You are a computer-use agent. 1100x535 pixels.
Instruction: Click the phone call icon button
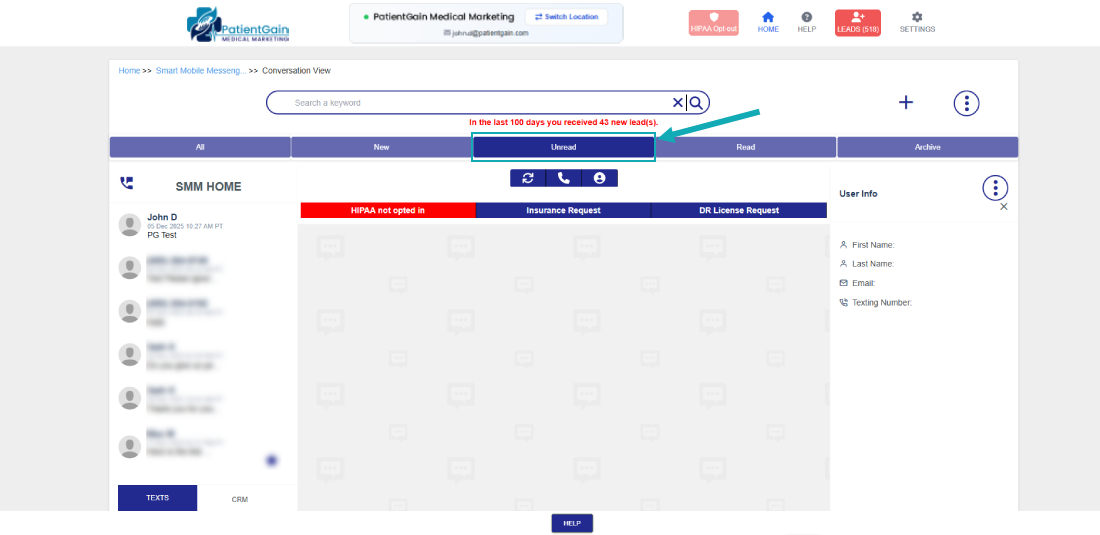564,178
